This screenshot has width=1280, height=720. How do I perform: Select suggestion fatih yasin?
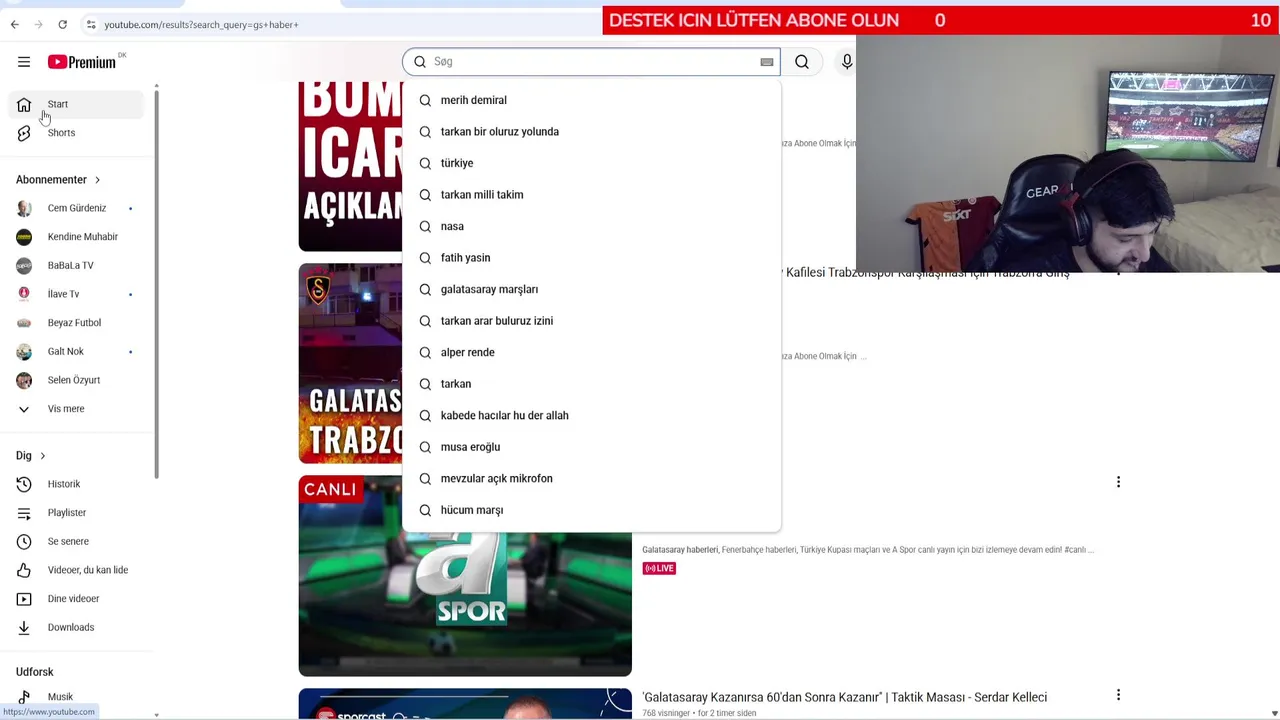(x=591, y=258)
